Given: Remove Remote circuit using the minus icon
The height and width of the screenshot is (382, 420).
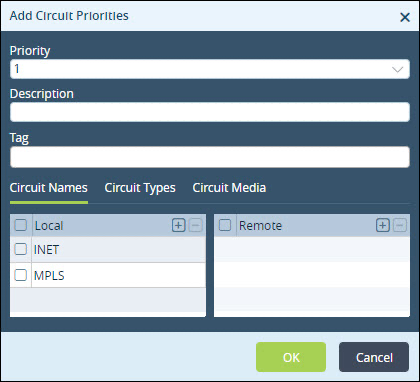Looking at the screenshot, I should [x=400, y=225].
